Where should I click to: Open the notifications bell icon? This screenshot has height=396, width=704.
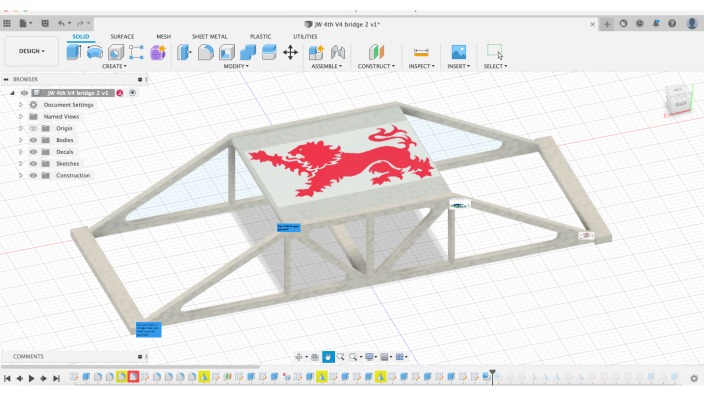pyautogui.click(x=656, y=23)
